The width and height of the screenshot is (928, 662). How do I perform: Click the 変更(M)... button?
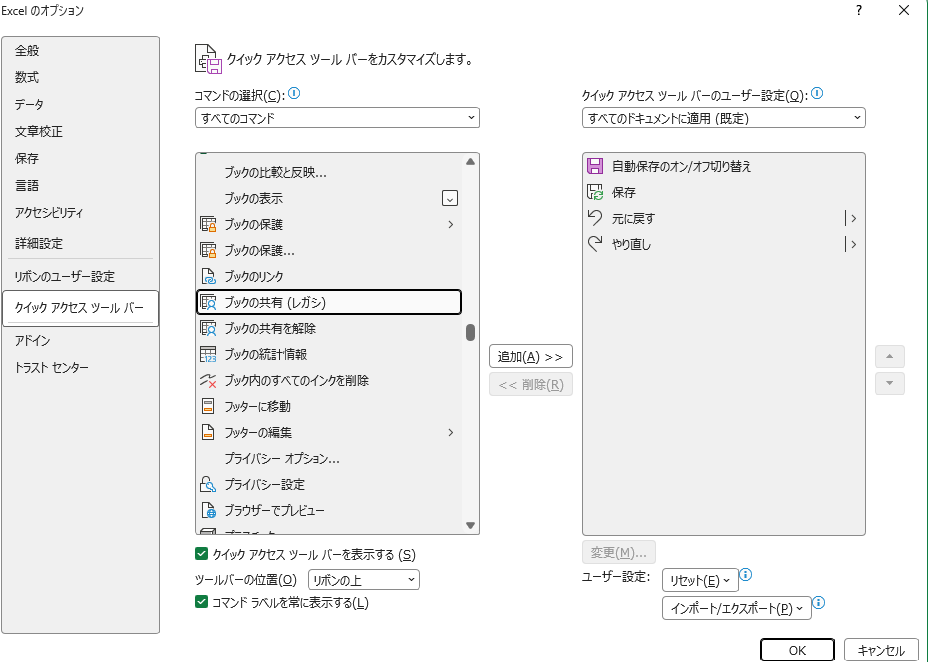[x=618, y=553]
